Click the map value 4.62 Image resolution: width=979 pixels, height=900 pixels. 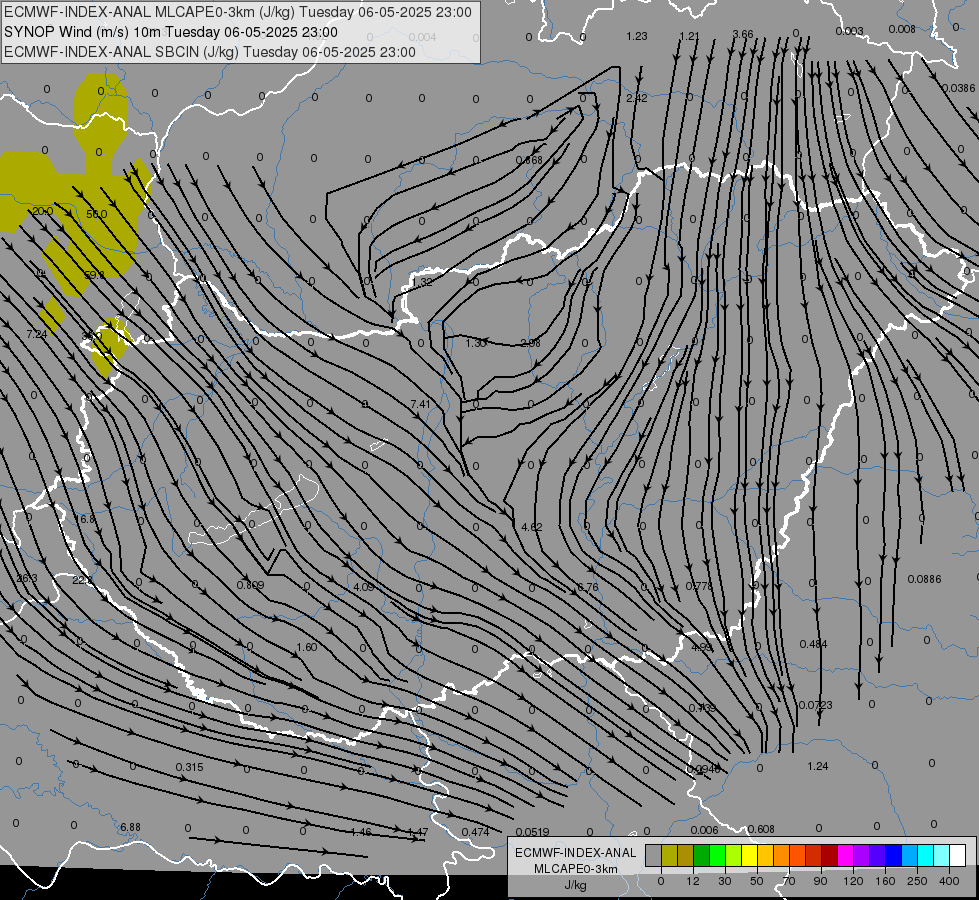531,527
